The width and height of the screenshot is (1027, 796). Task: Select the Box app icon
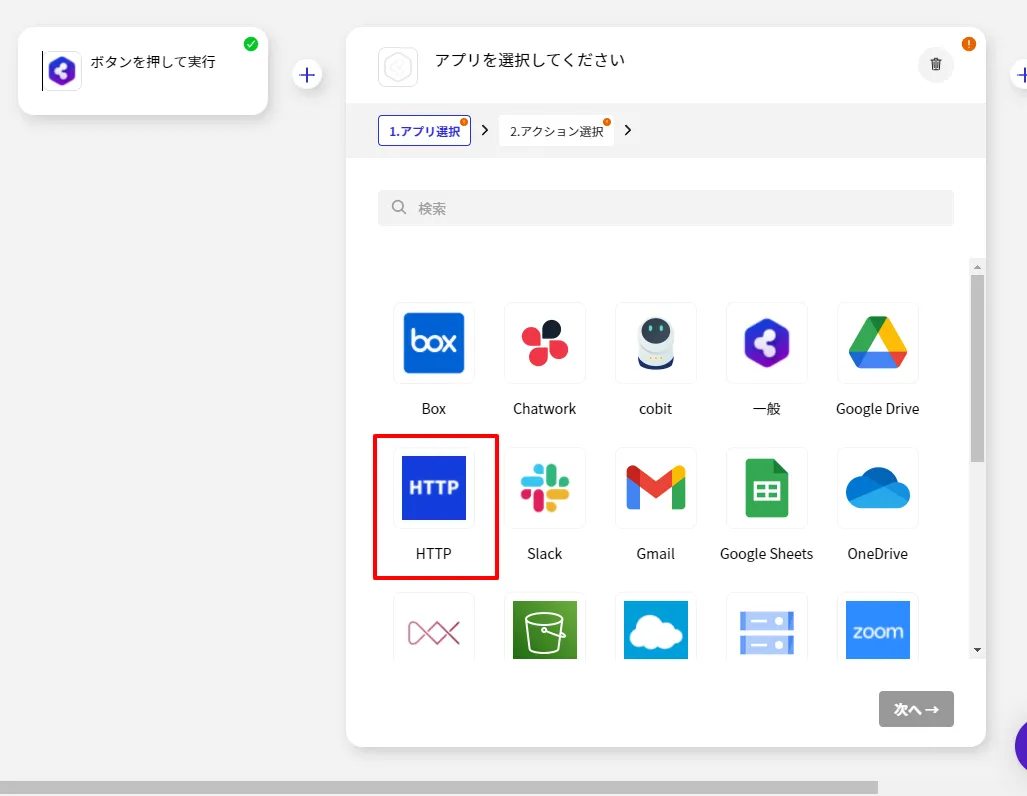pyautogui.click(x=434, y=343)
